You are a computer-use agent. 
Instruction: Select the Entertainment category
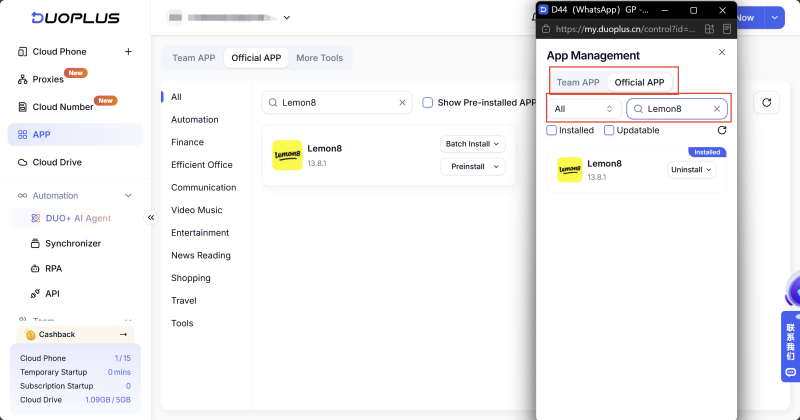coord(200,233)
